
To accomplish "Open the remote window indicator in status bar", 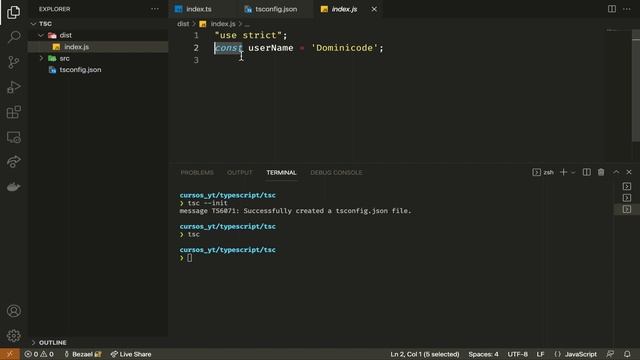I will coord(10,354).
